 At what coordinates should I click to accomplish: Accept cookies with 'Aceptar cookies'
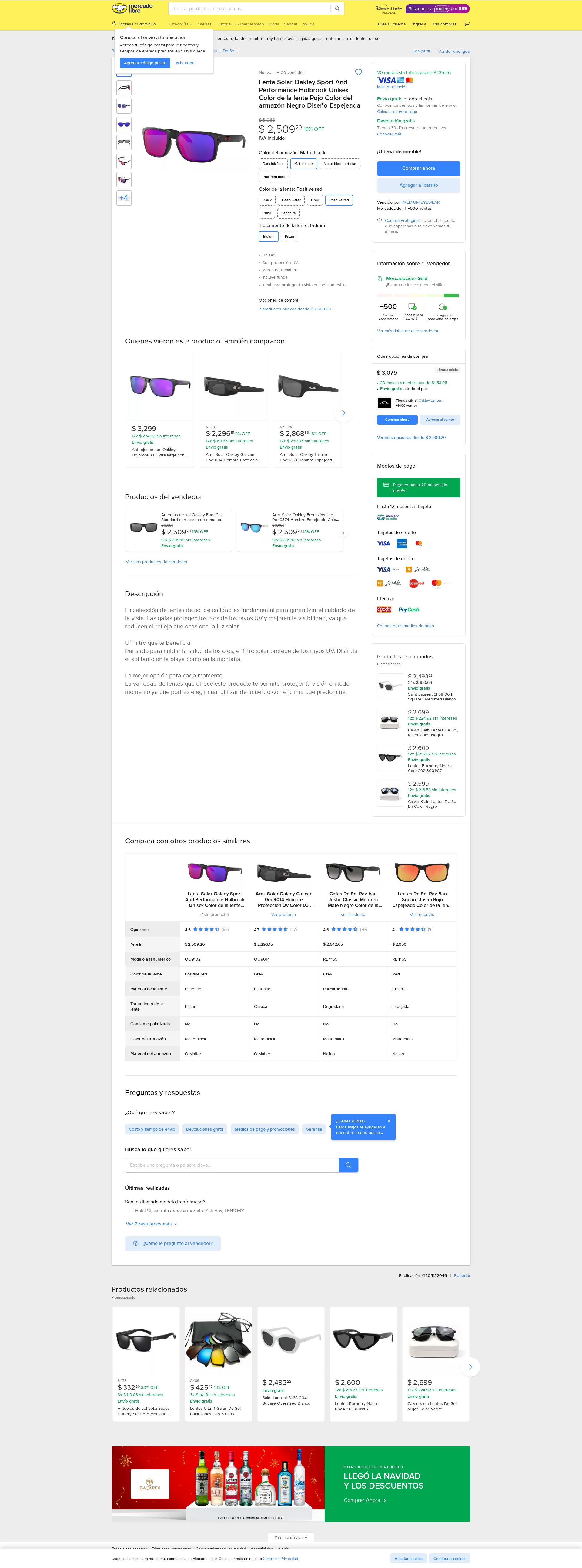[409, 1558]
